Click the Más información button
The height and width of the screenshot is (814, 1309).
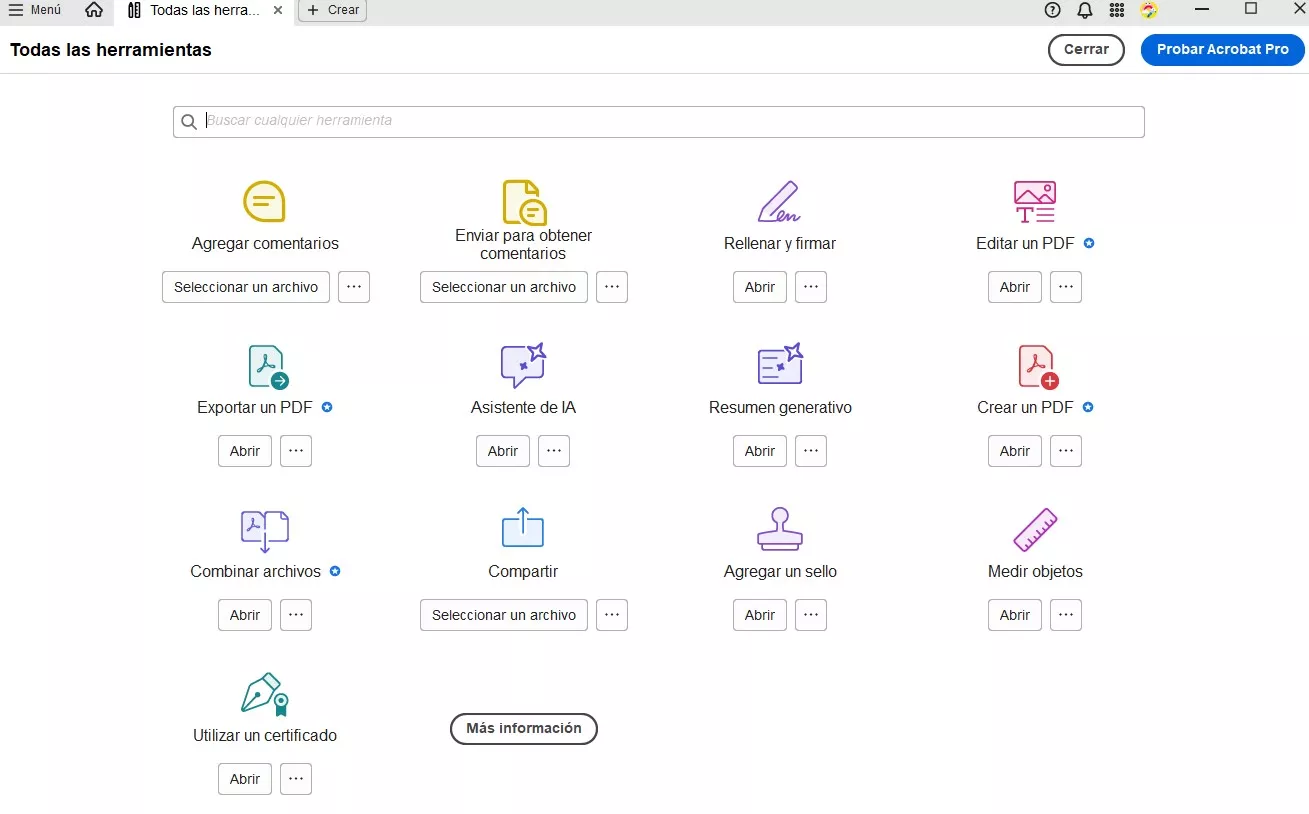[524, 729]
